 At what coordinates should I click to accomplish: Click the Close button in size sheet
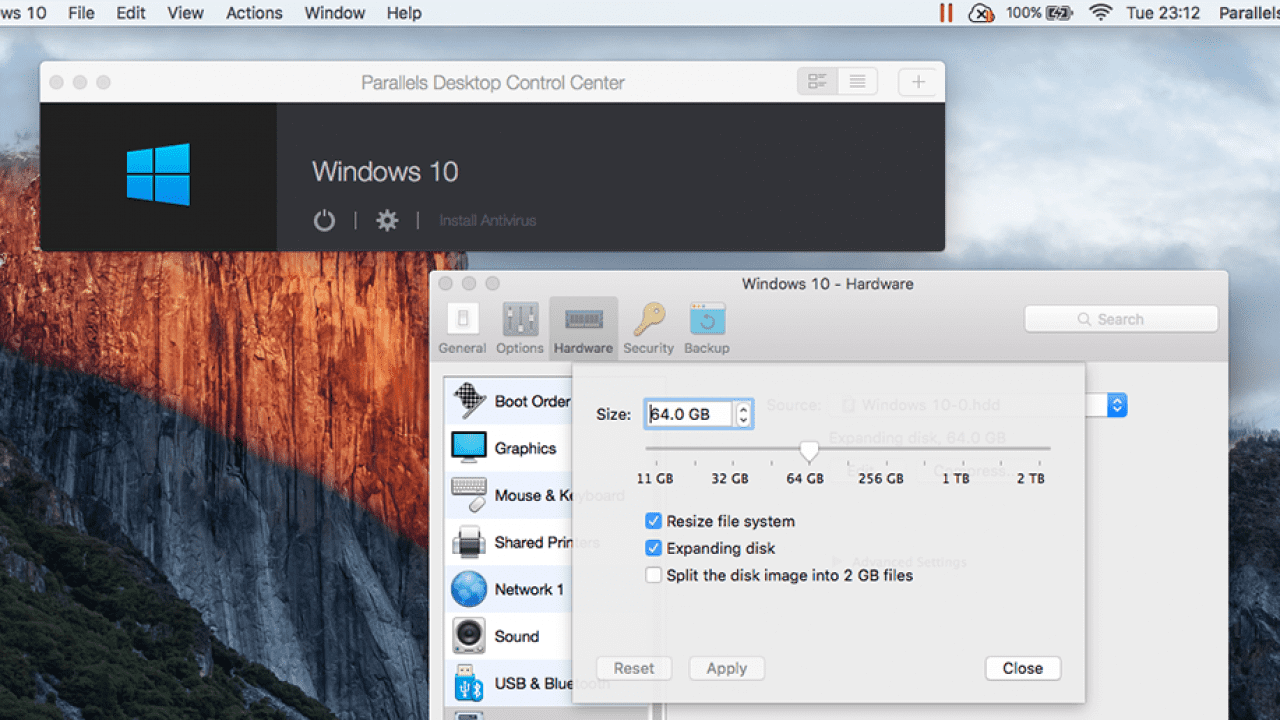coord(1023,668)
